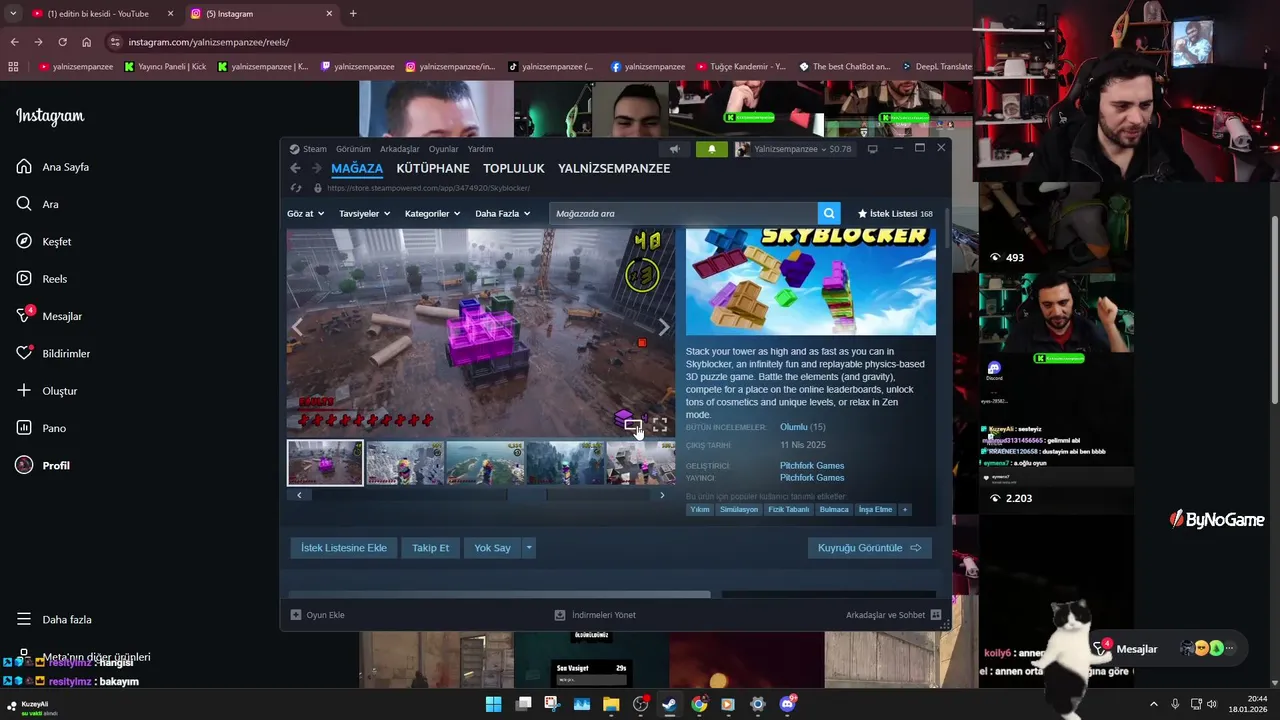This screenshot has width=1280, height=720.
Task: Click Takip Et button
Action: 431,548
